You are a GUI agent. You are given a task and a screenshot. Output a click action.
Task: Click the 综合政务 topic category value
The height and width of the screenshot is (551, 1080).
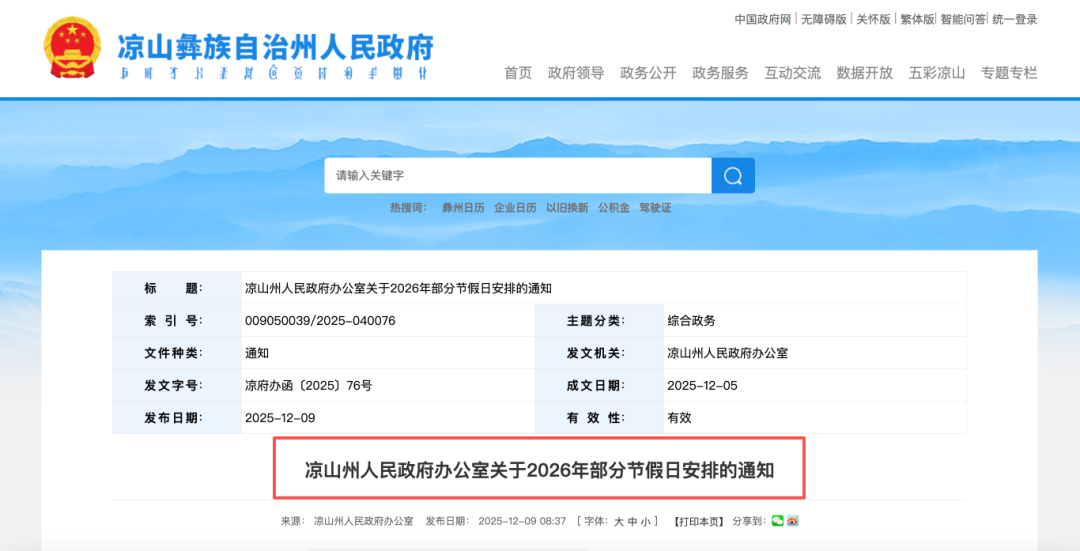692,320
